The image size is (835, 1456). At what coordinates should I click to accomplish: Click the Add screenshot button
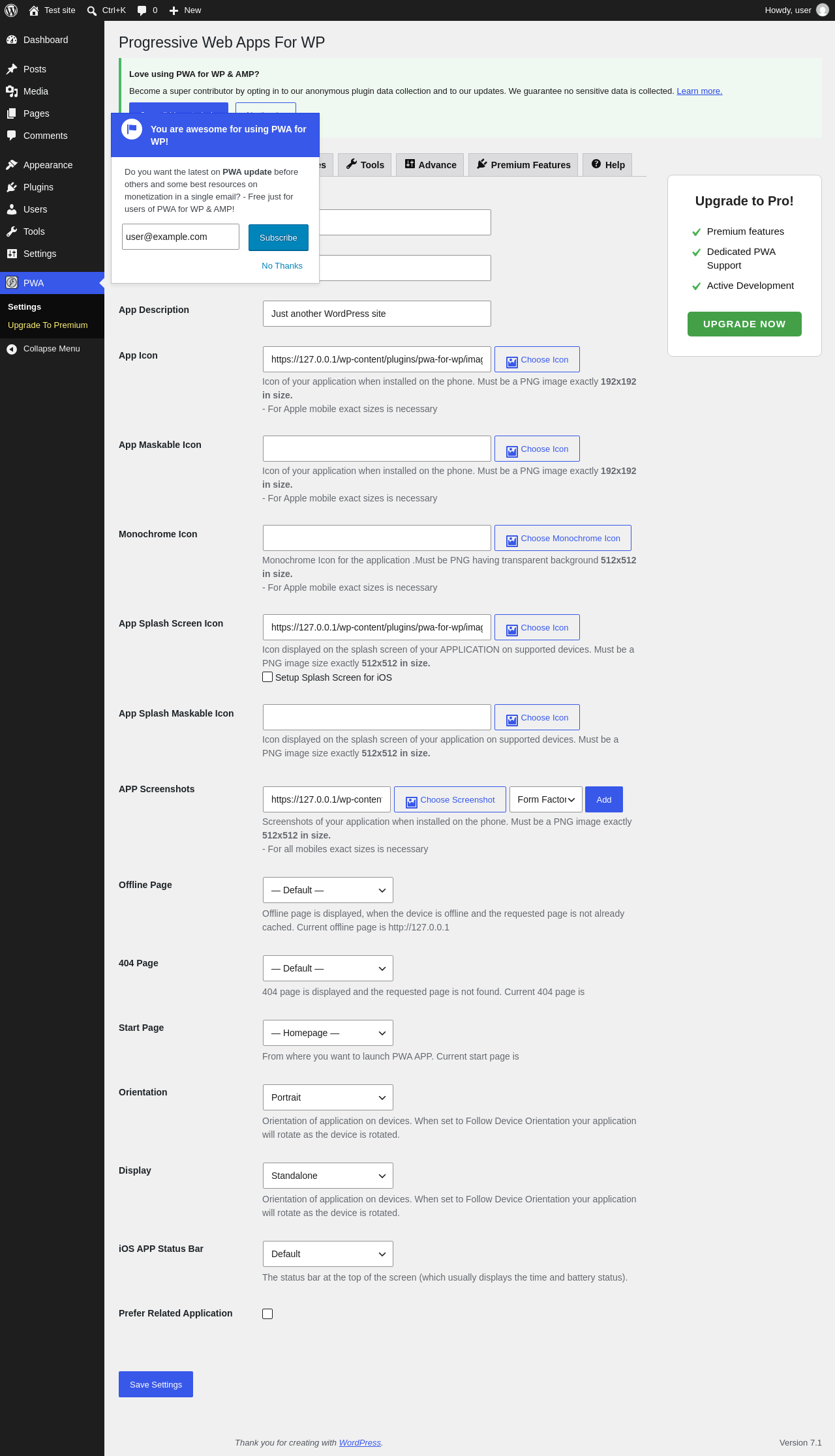(x=604, y=799)
